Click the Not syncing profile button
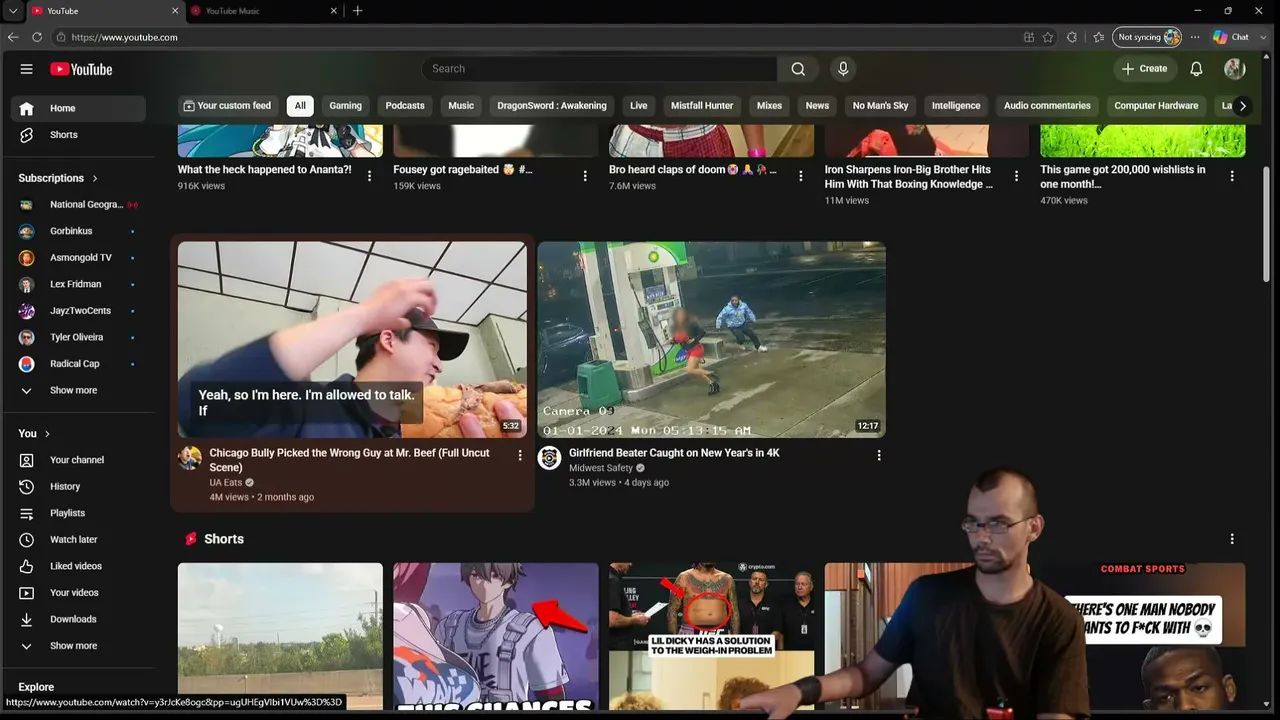The image size is (1280, 720). tap(1148, 37)
